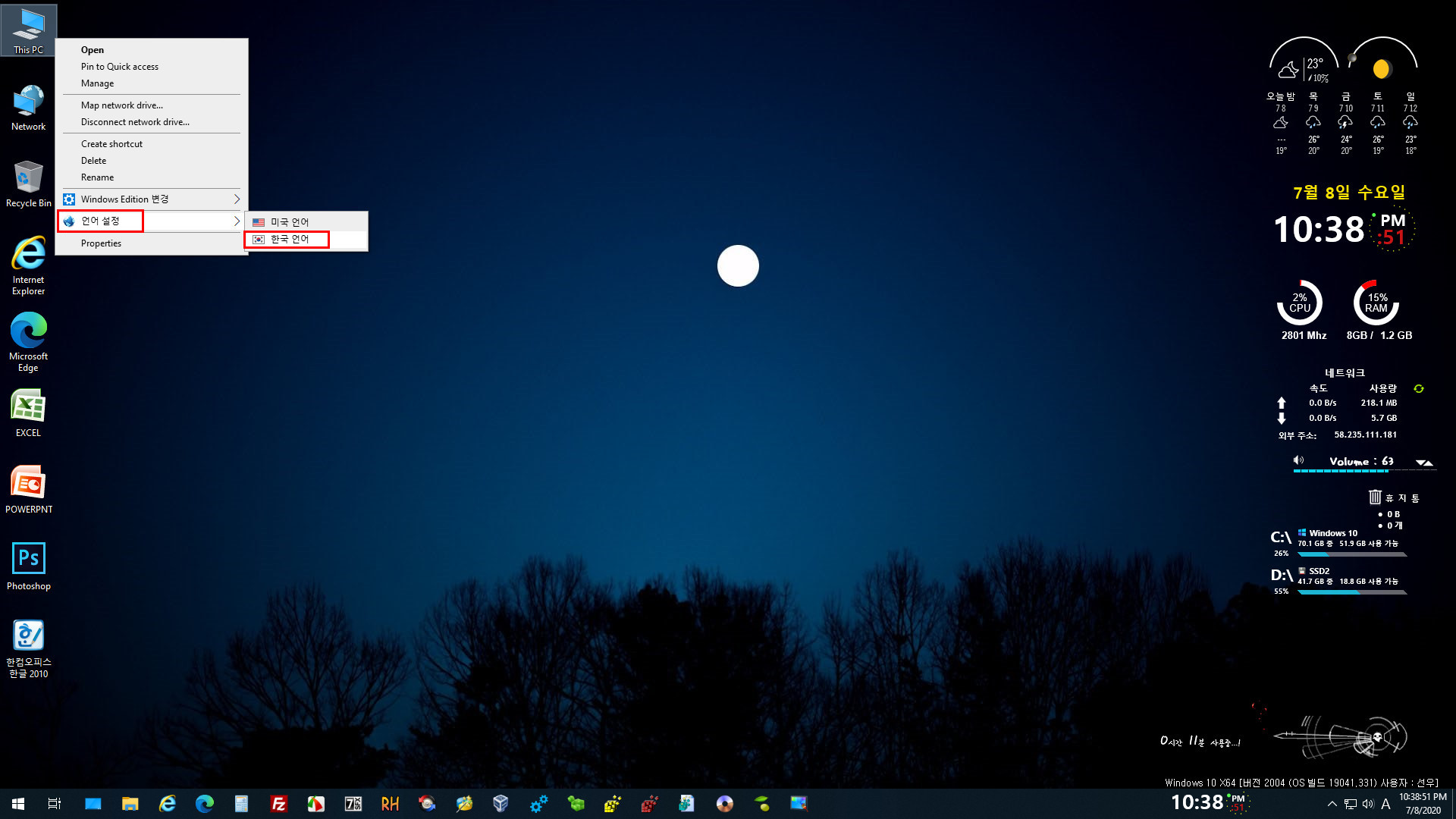Expand the Windows Edition 변경 submenu
This screenshot has height=819, width=1456.
tap(152, 199)
